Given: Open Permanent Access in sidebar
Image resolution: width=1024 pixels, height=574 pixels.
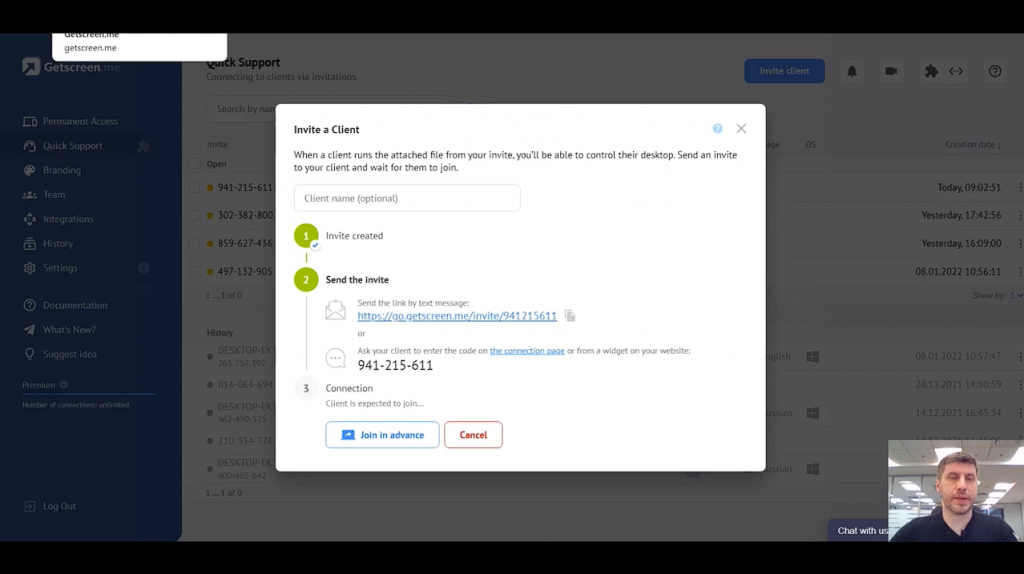Looking at the screenshot, I should (80, 121).
